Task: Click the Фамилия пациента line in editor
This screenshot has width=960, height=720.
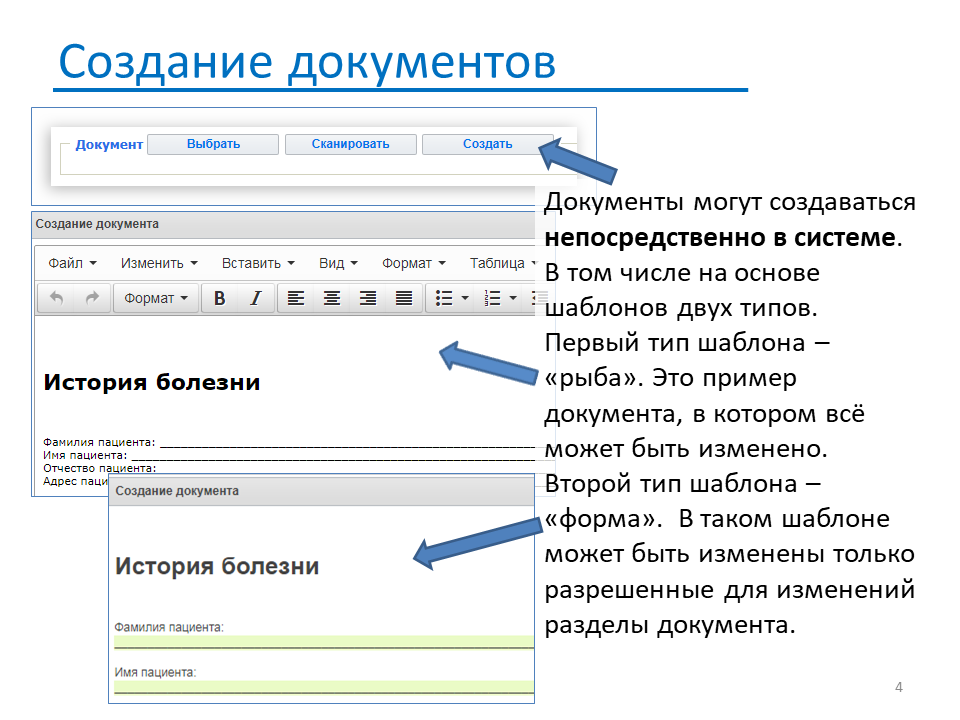Action: click(x=289, y=442)
